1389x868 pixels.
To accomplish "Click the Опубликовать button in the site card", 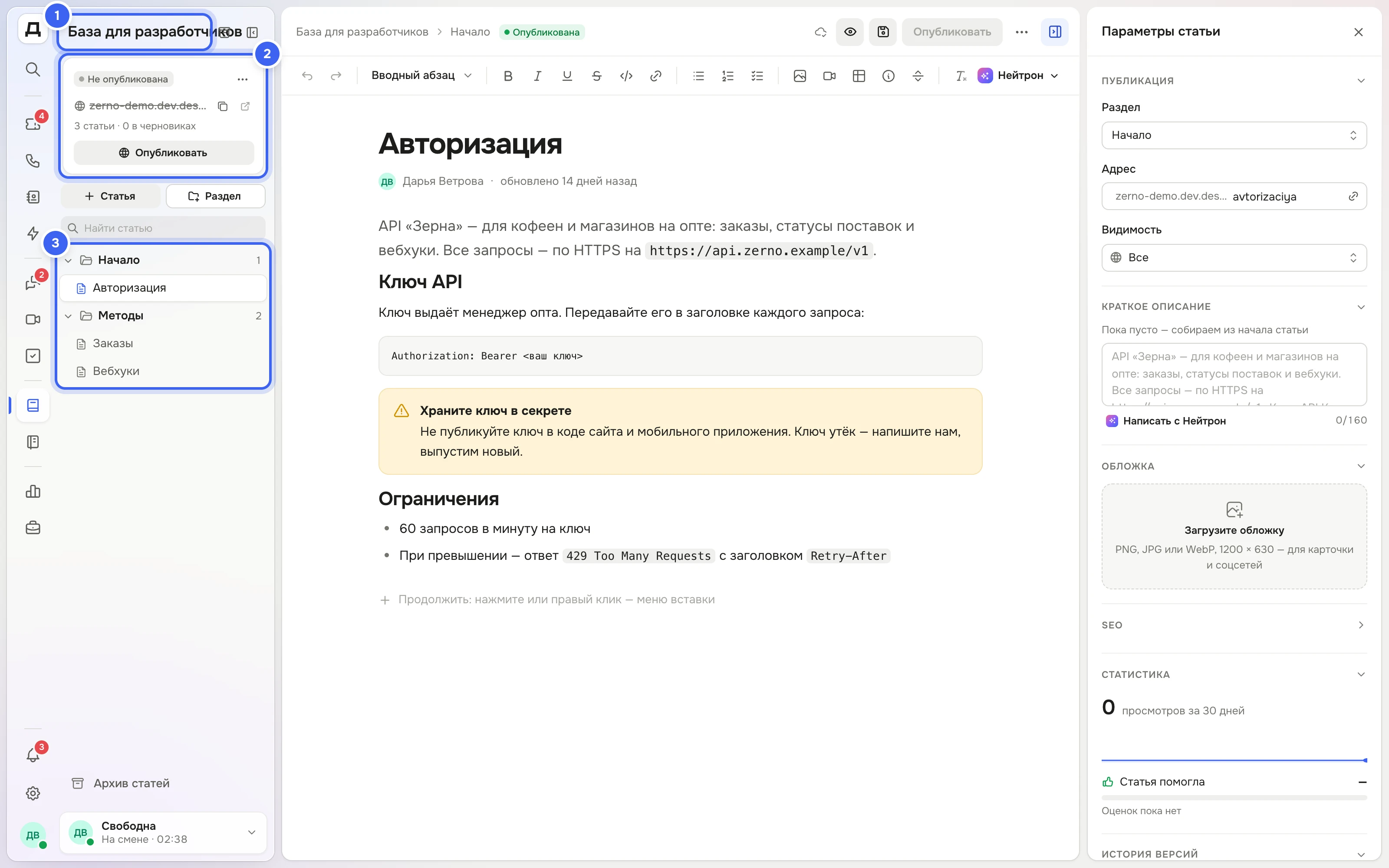I will point(164,153).
